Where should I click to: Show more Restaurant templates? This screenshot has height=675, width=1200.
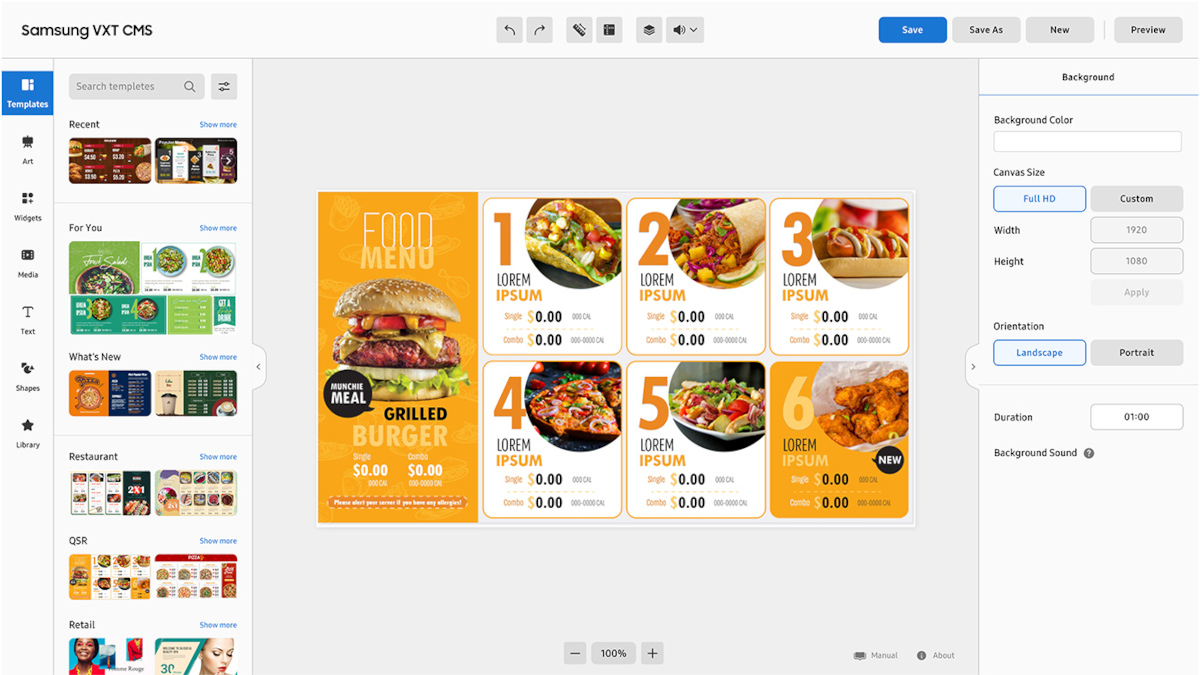point(218,457)
